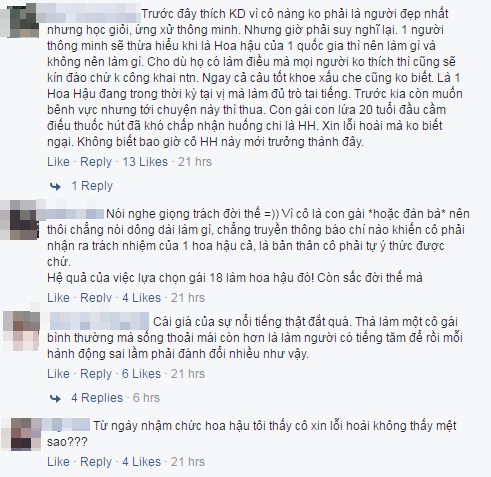Click the reply arrow icon beside 4 Replies
Screen dimensions: 491x477
click(x=55, y=398)
